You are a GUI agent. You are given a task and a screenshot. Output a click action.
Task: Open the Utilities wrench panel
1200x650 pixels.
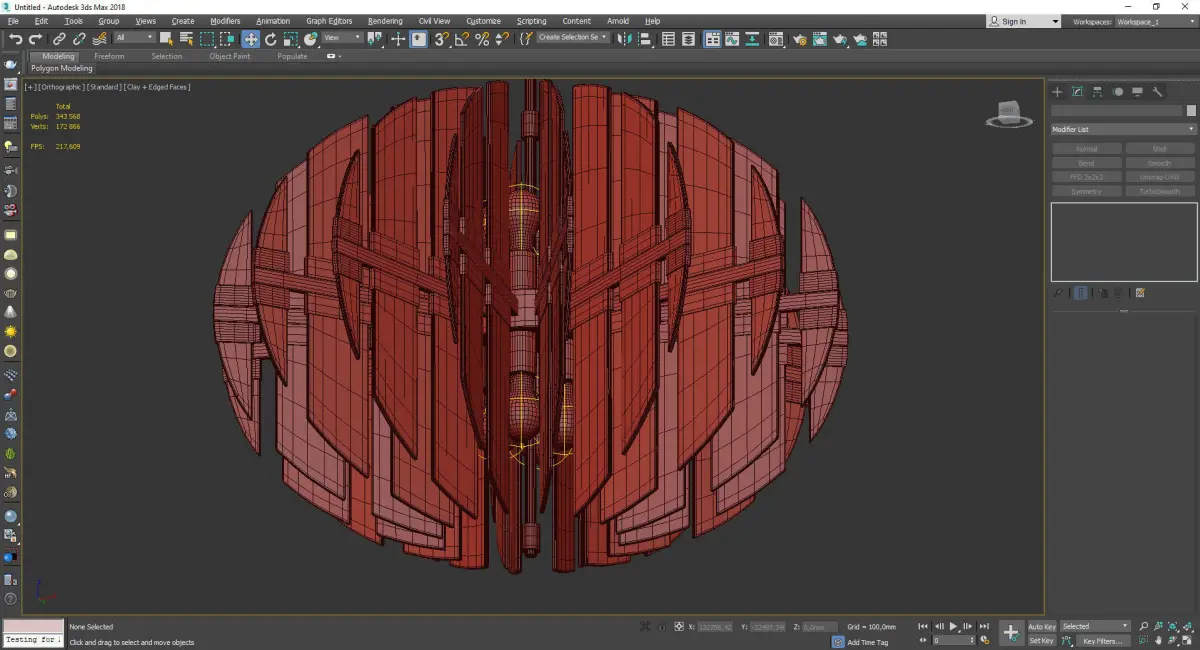1158,92
